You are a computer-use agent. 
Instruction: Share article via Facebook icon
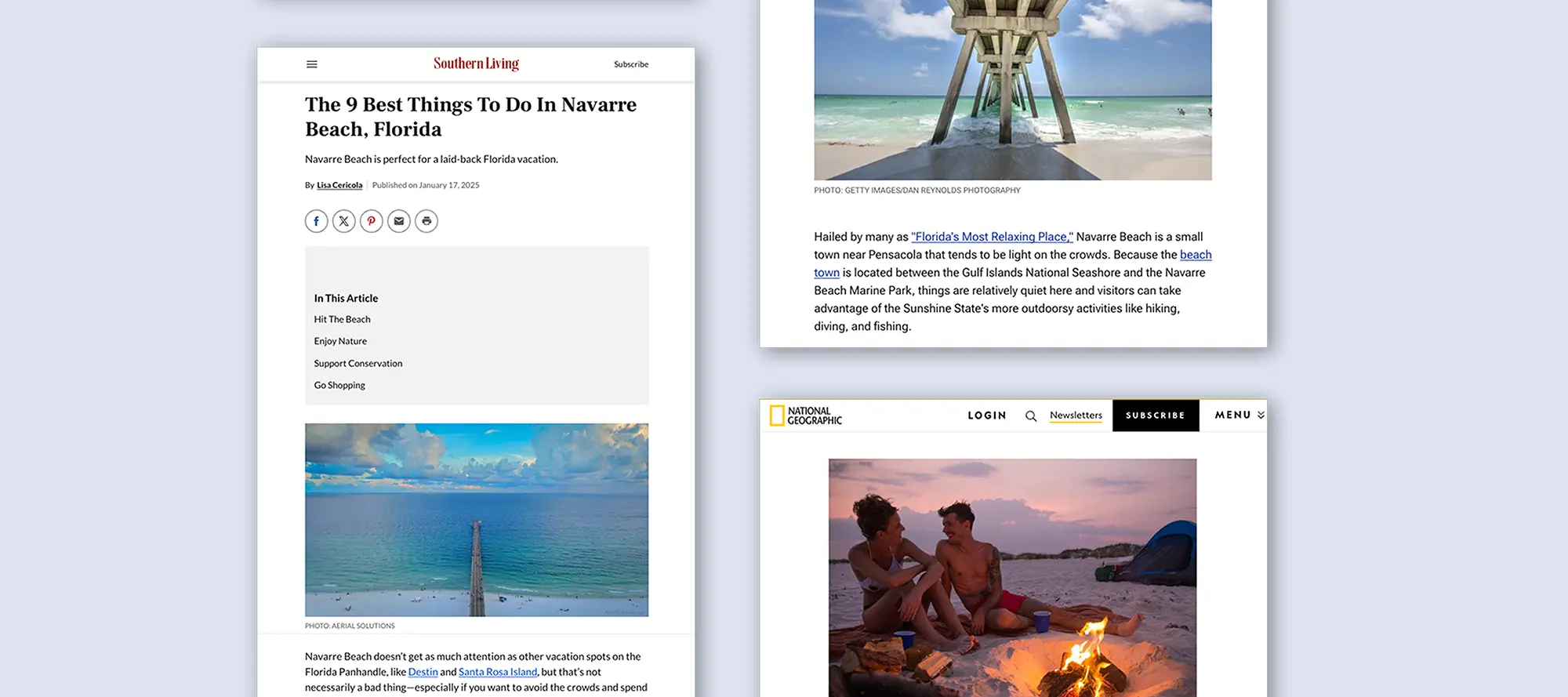[316, 221]
